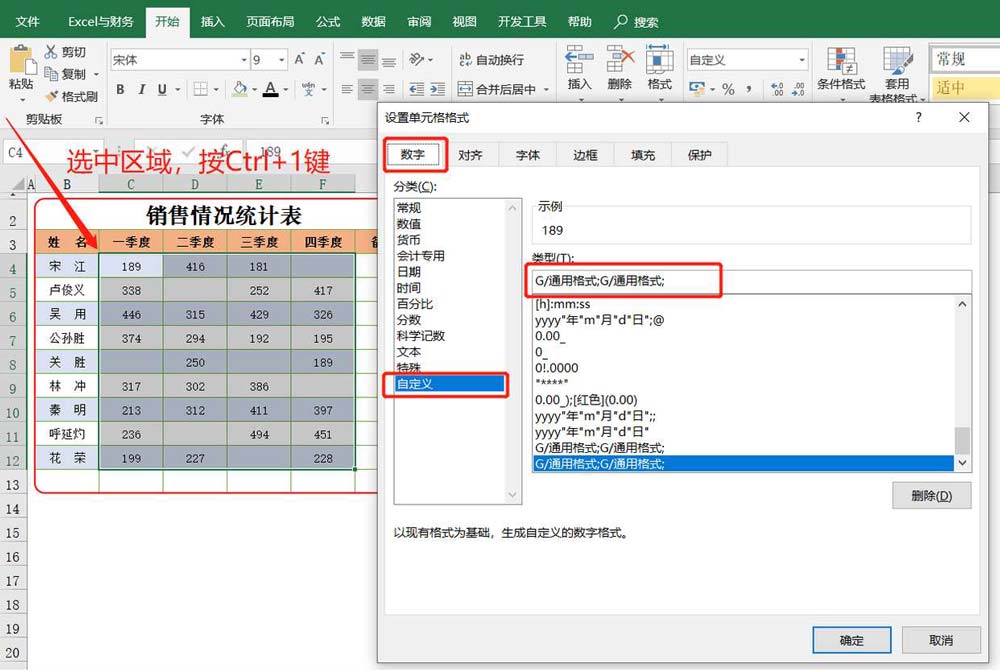Click the 确定 button
Image resolution: width=1000 pixels, height=670 pixels.
[851, 640]
